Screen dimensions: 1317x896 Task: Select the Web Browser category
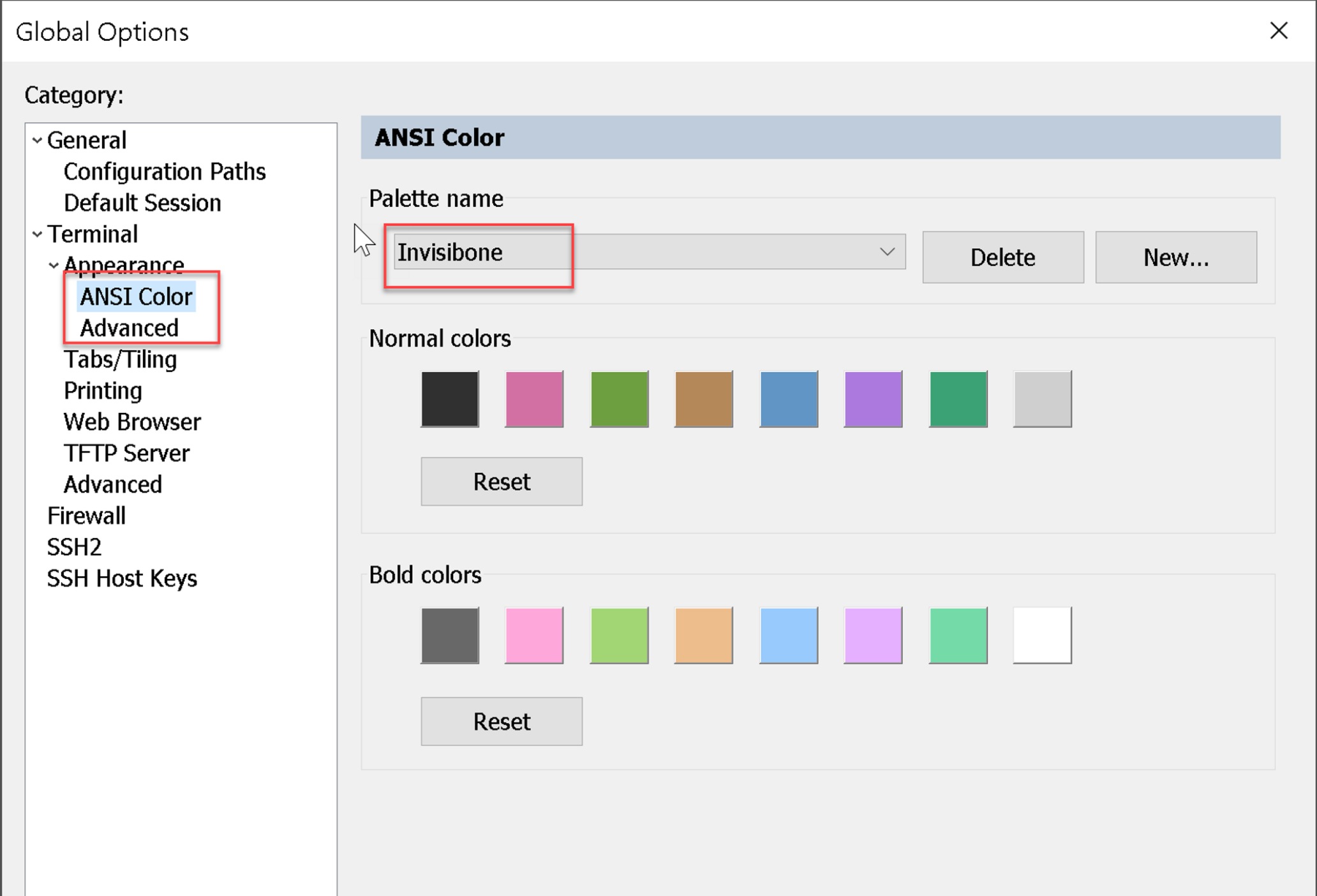(x=132, y=422)
